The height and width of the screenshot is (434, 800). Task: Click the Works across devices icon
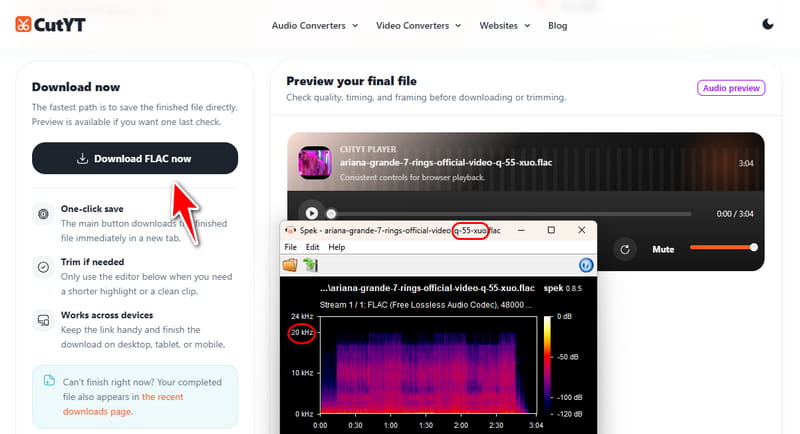43,320
